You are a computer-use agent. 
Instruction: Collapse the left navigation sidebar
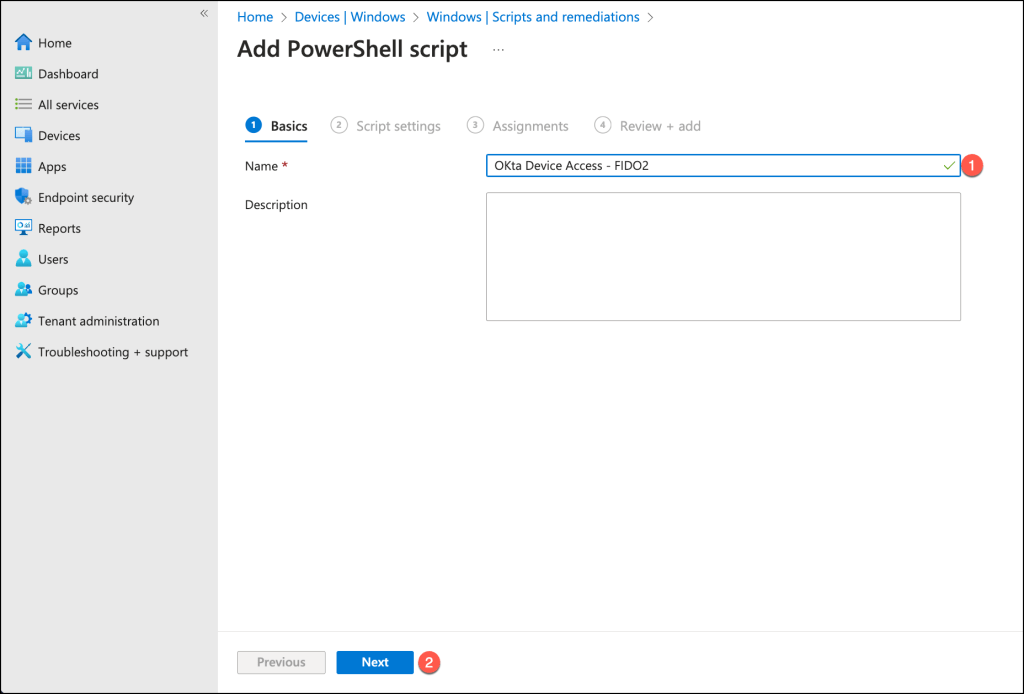(204, 13)
